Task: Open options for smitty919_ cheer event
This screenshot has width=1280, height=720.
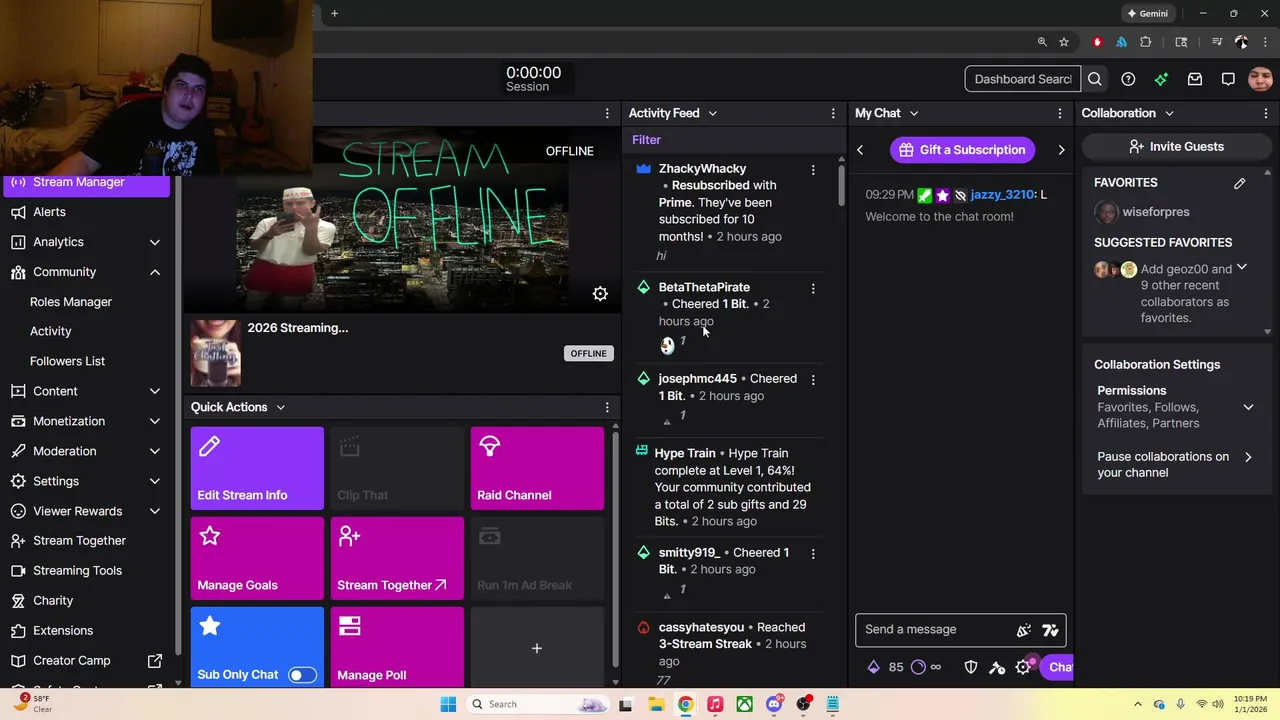Action: 813,554
